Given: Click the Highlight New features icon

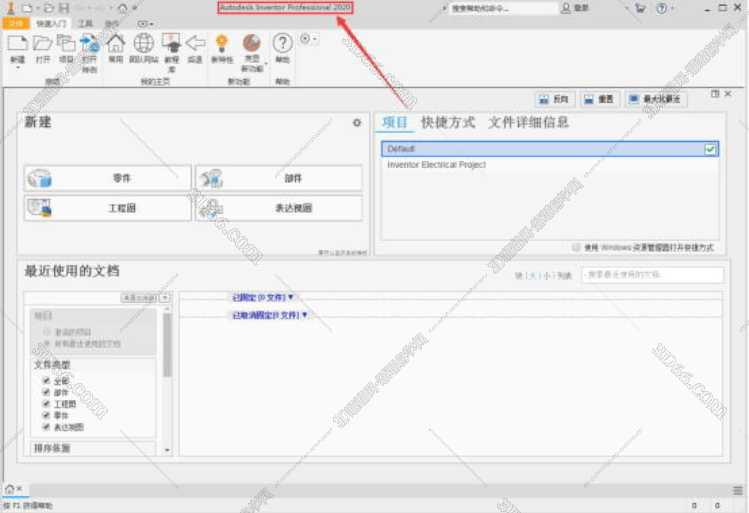Looking at the screenshot, I should click(251, 43).
